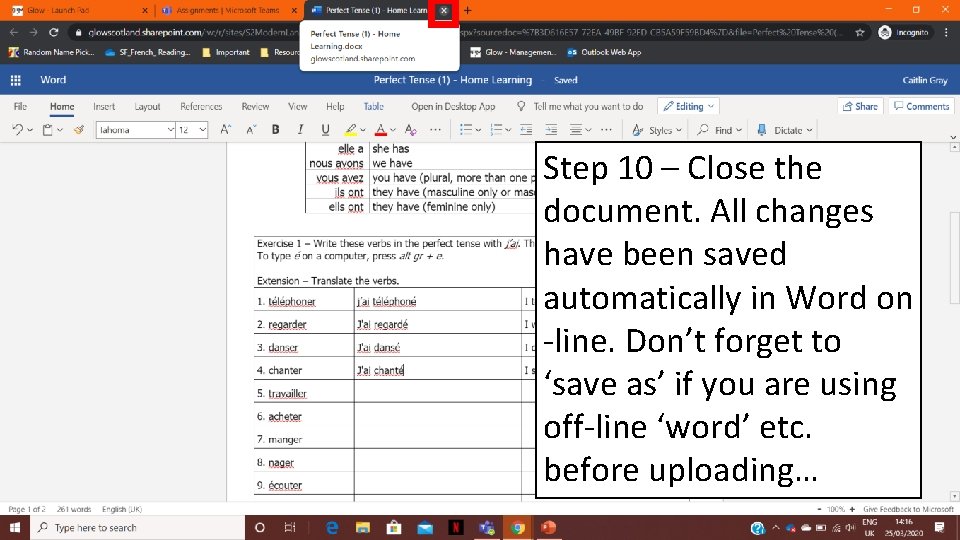Switch to the Insert tab

[x=104, y=107]
